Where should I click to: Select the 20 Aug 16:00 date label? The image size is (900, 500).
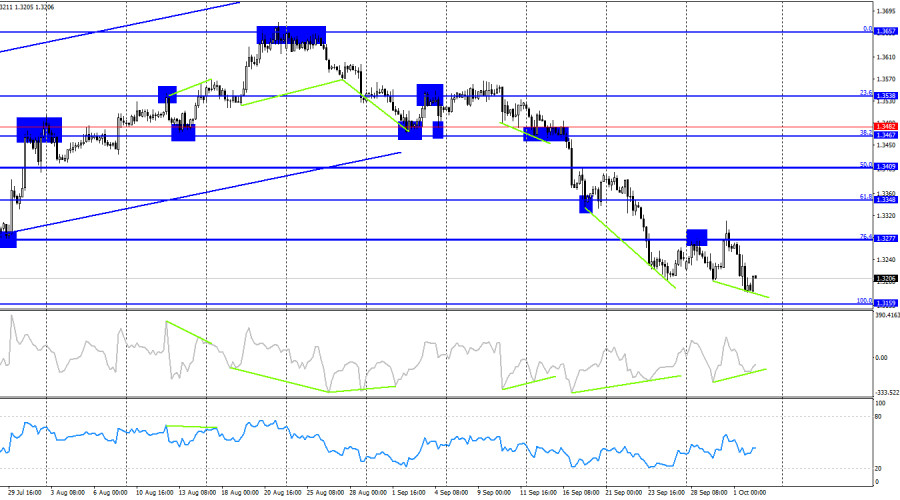pyautogui.click(x=282, y=493)
